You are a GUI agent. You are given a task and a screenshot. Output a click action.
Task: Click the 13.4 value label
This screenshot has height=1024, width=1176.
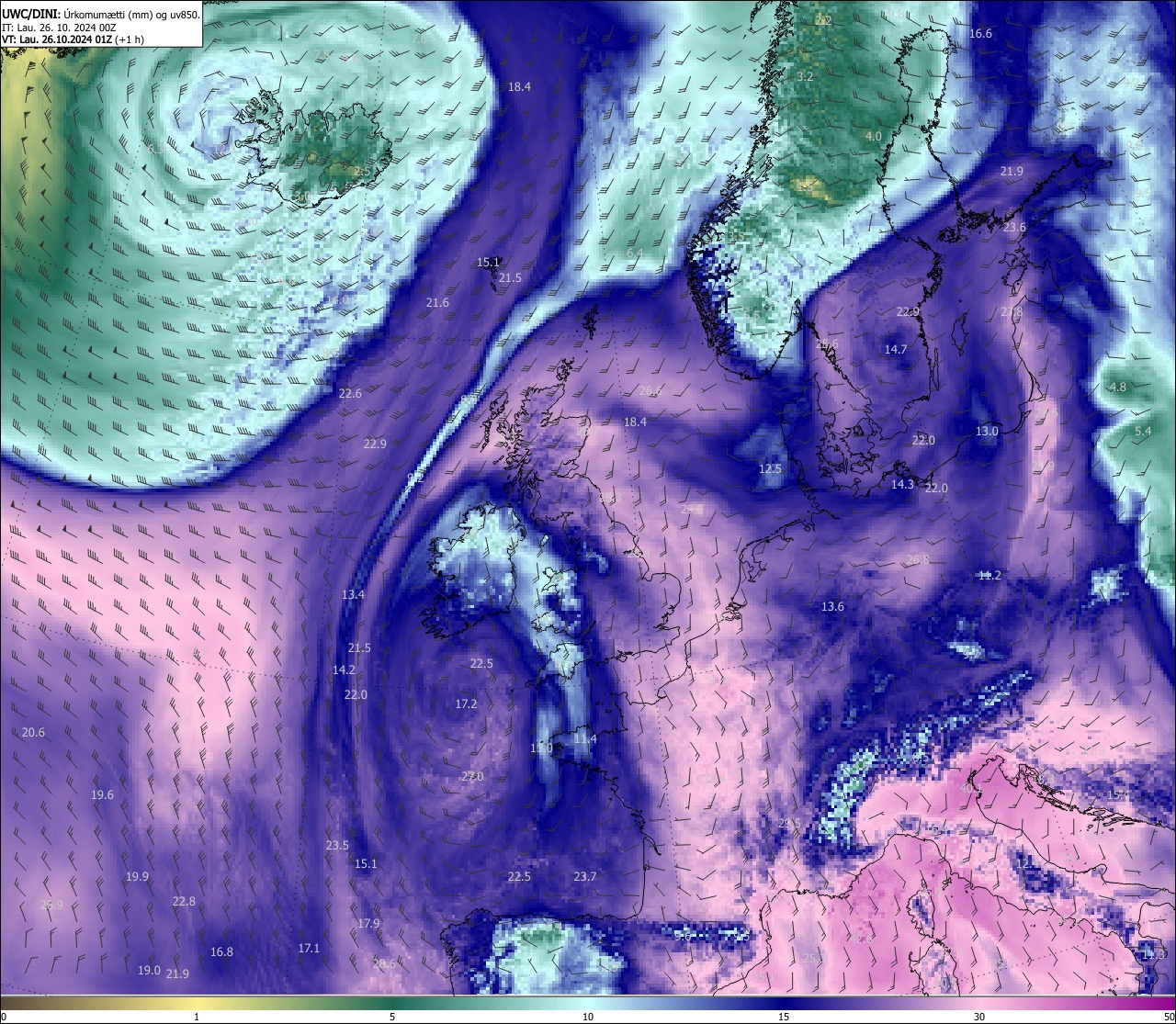click(x=353, y=595)
